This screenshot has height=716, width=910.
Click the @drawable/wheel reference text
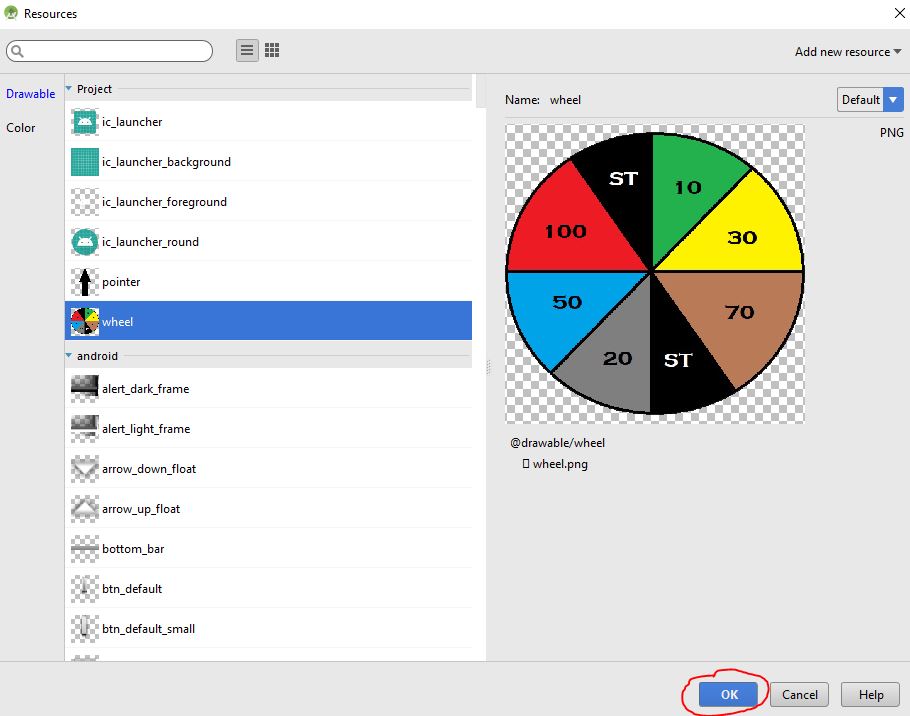[x=557, y=443]
